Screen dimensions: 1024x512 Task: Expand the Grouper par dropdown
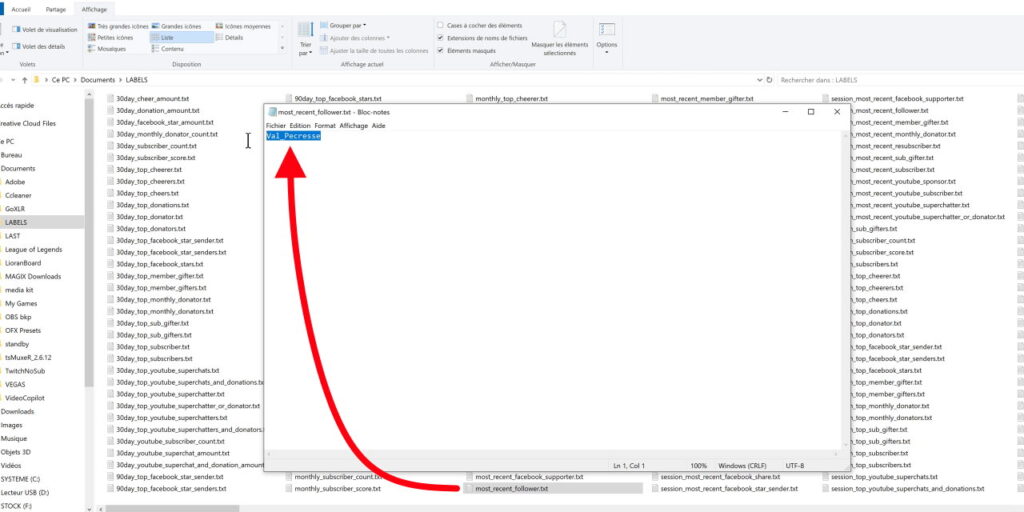point(347,25)
